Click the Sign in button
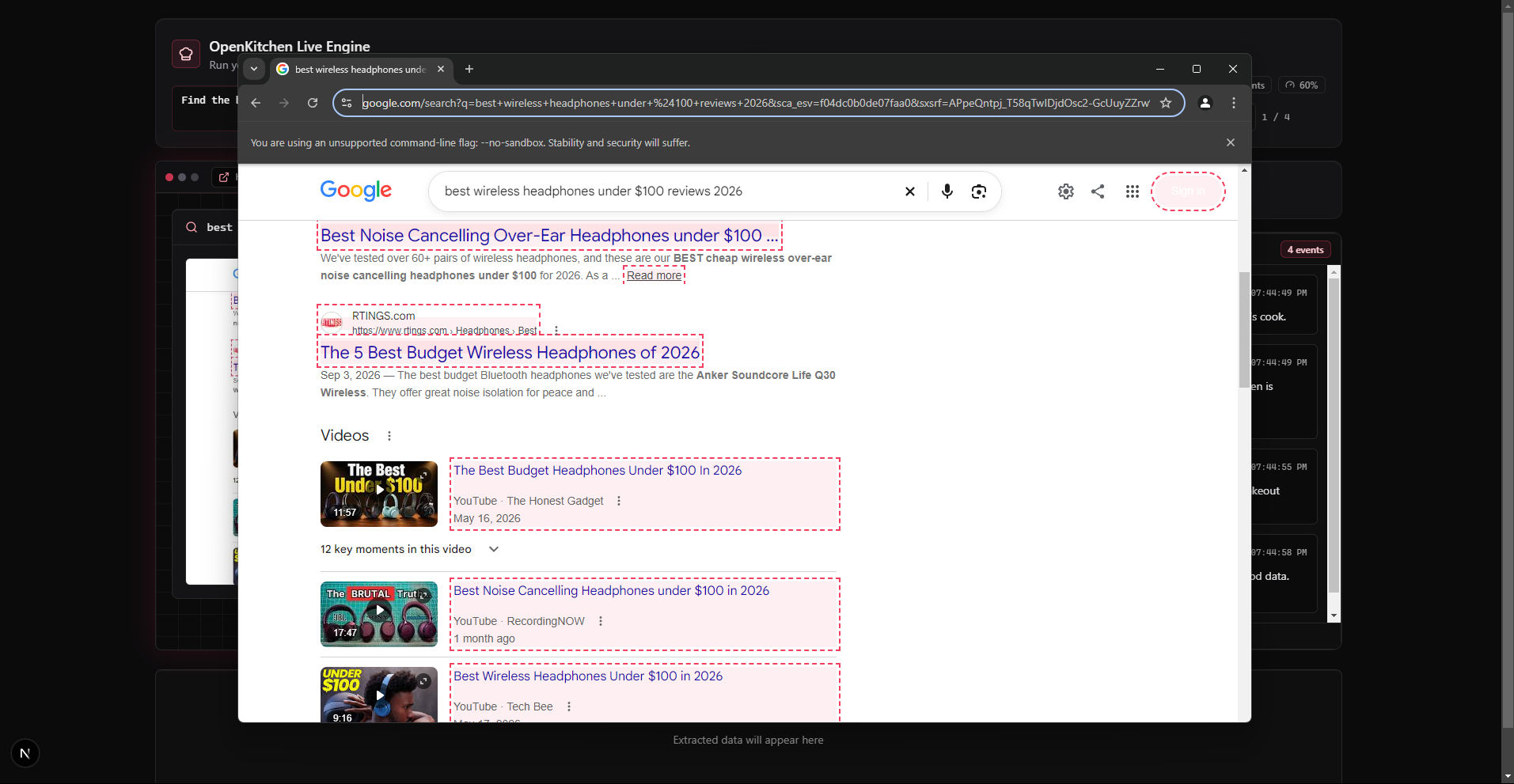The width and height of the screenshot is (1514, 784). point(1188,191)
